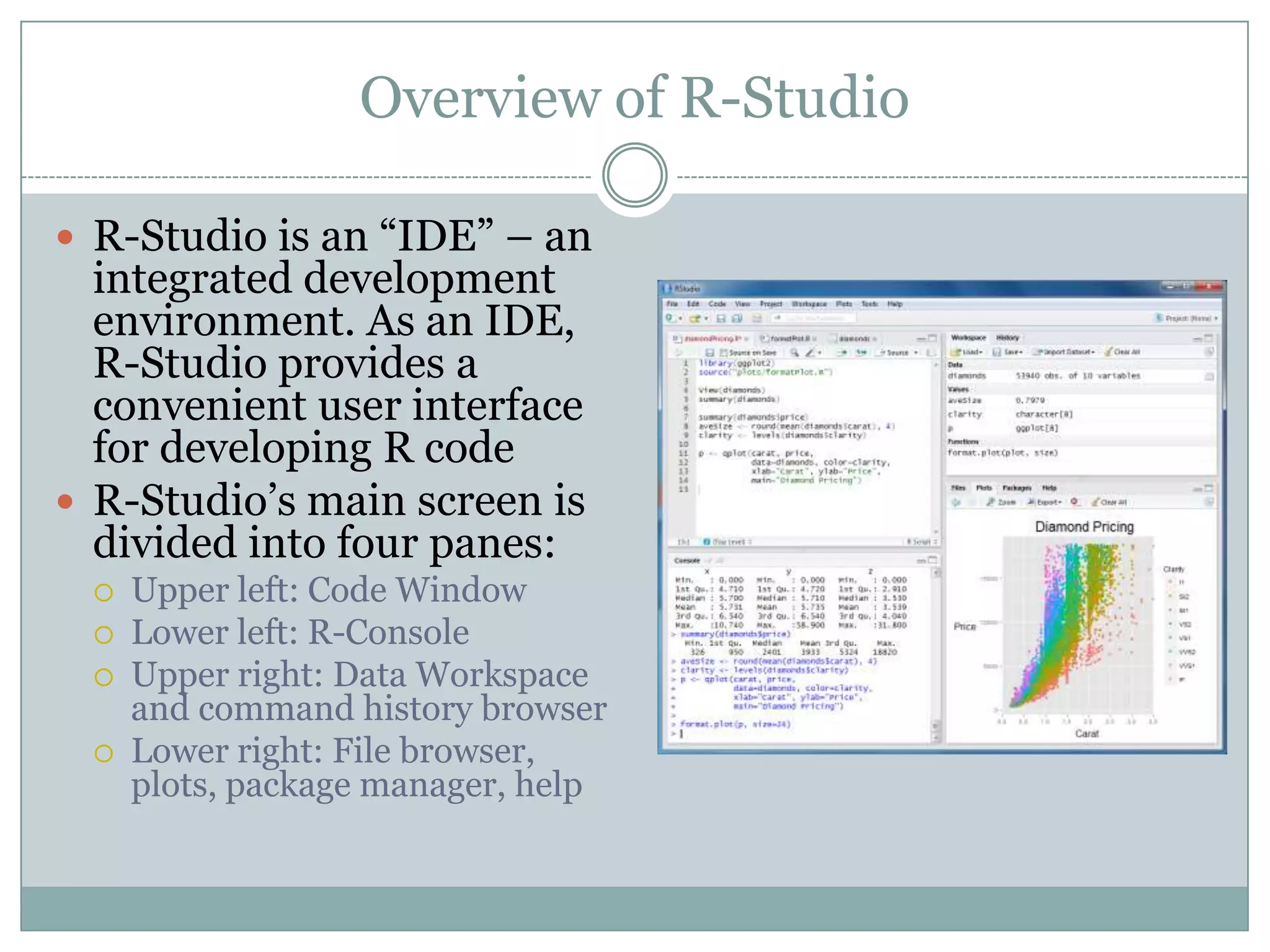Viewport: 1270px width, 952px height.
Task: Maximize the Console pane
Action: (x=932, y=560)
